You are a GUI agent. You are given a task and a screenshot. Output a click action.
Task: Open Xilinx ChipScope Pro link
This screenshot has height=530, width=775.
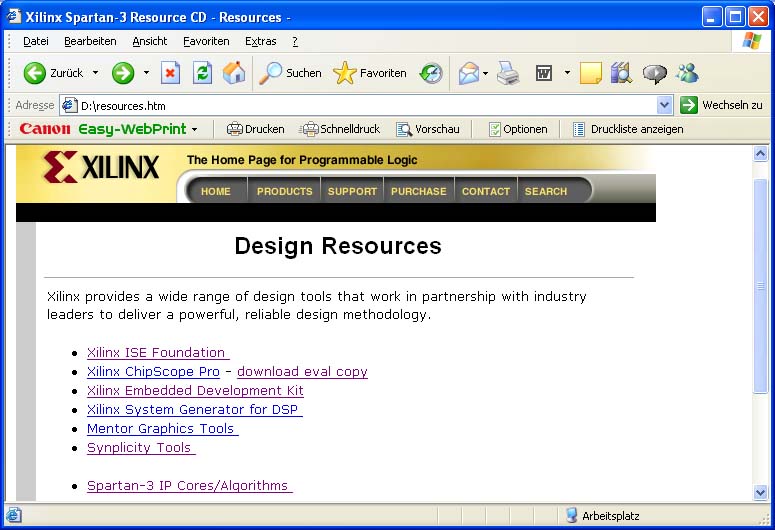(153, 372)
